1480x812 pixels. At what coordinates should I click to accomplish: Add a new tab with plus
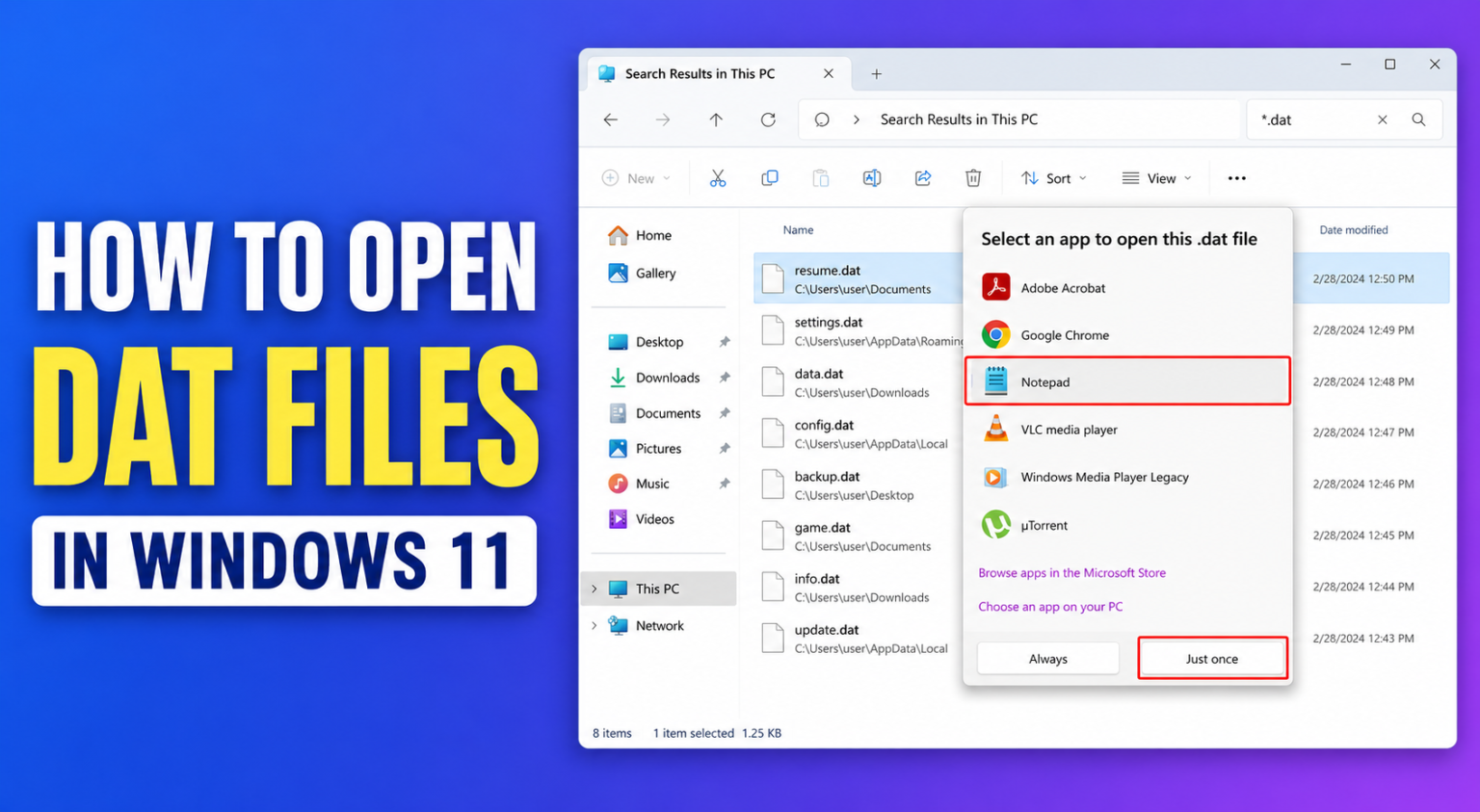(x=877, y=74)
